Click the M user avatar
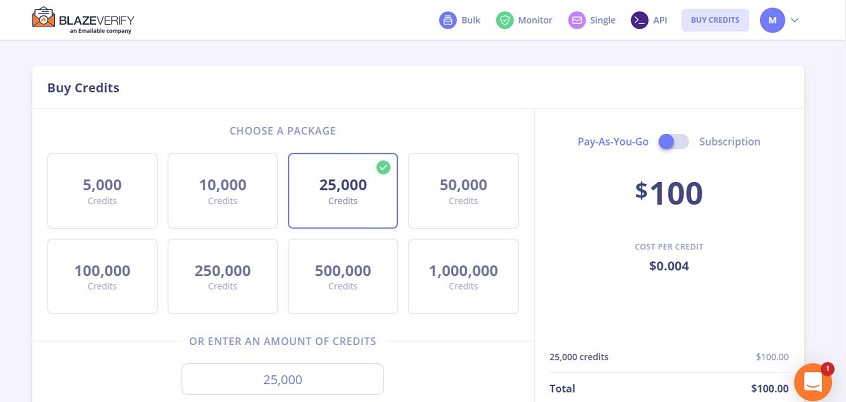 (772, 20)
